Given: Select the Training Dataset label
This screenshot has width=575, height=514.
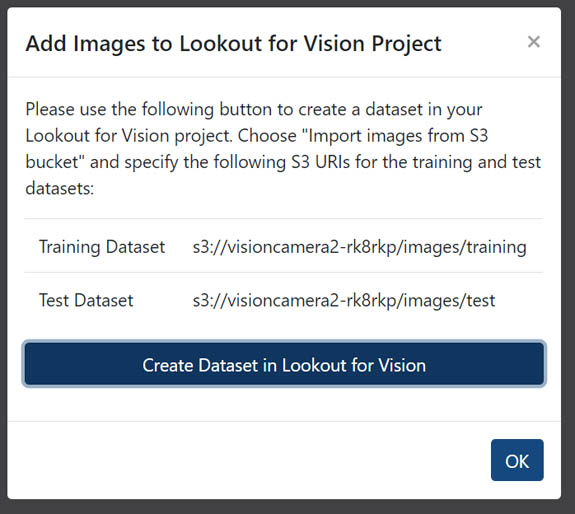Looking at the screenshot, I should point(102,247).
